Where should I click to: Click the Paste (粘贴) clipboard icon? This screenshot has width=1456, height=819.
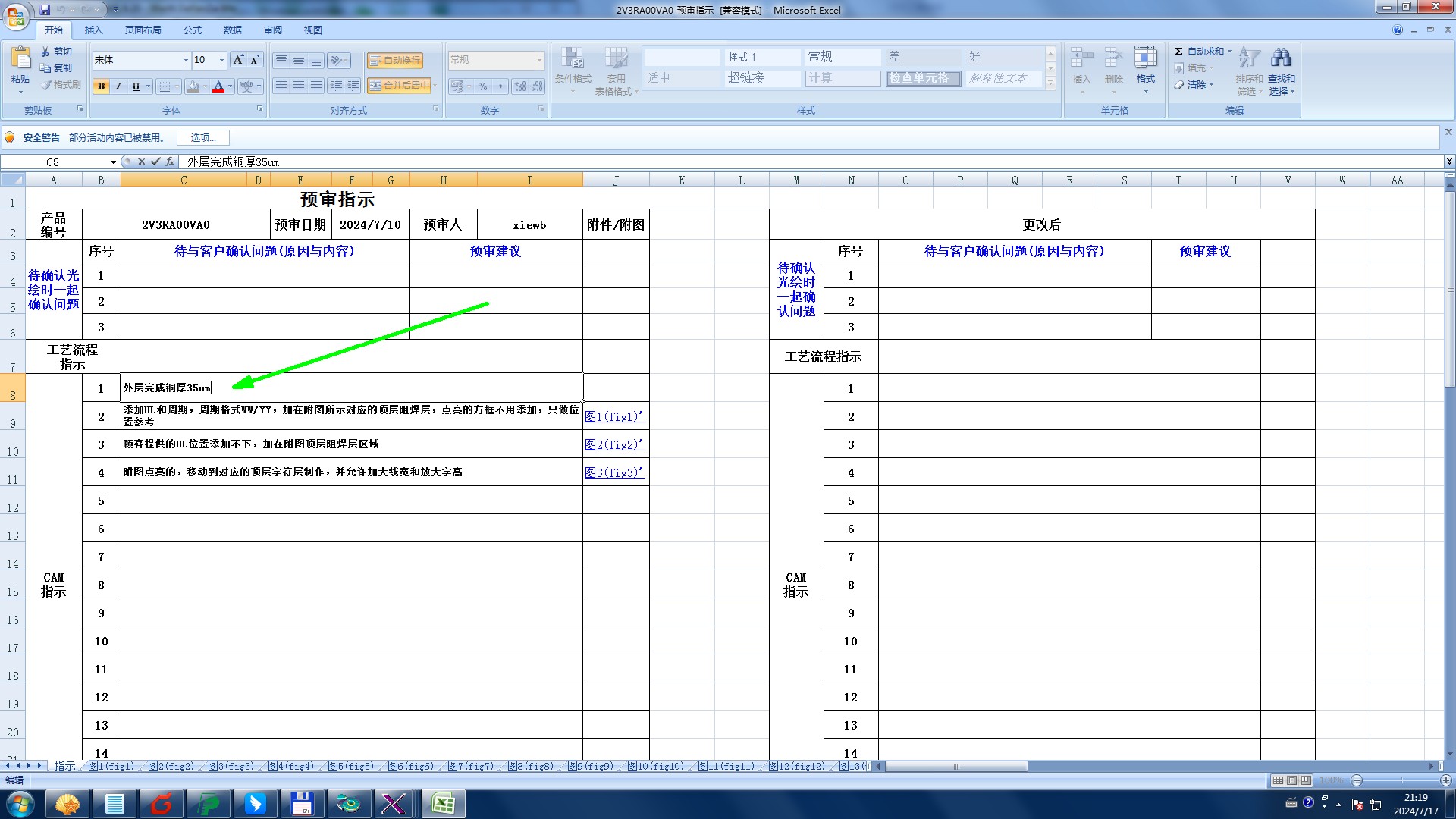tap(20, 59)
